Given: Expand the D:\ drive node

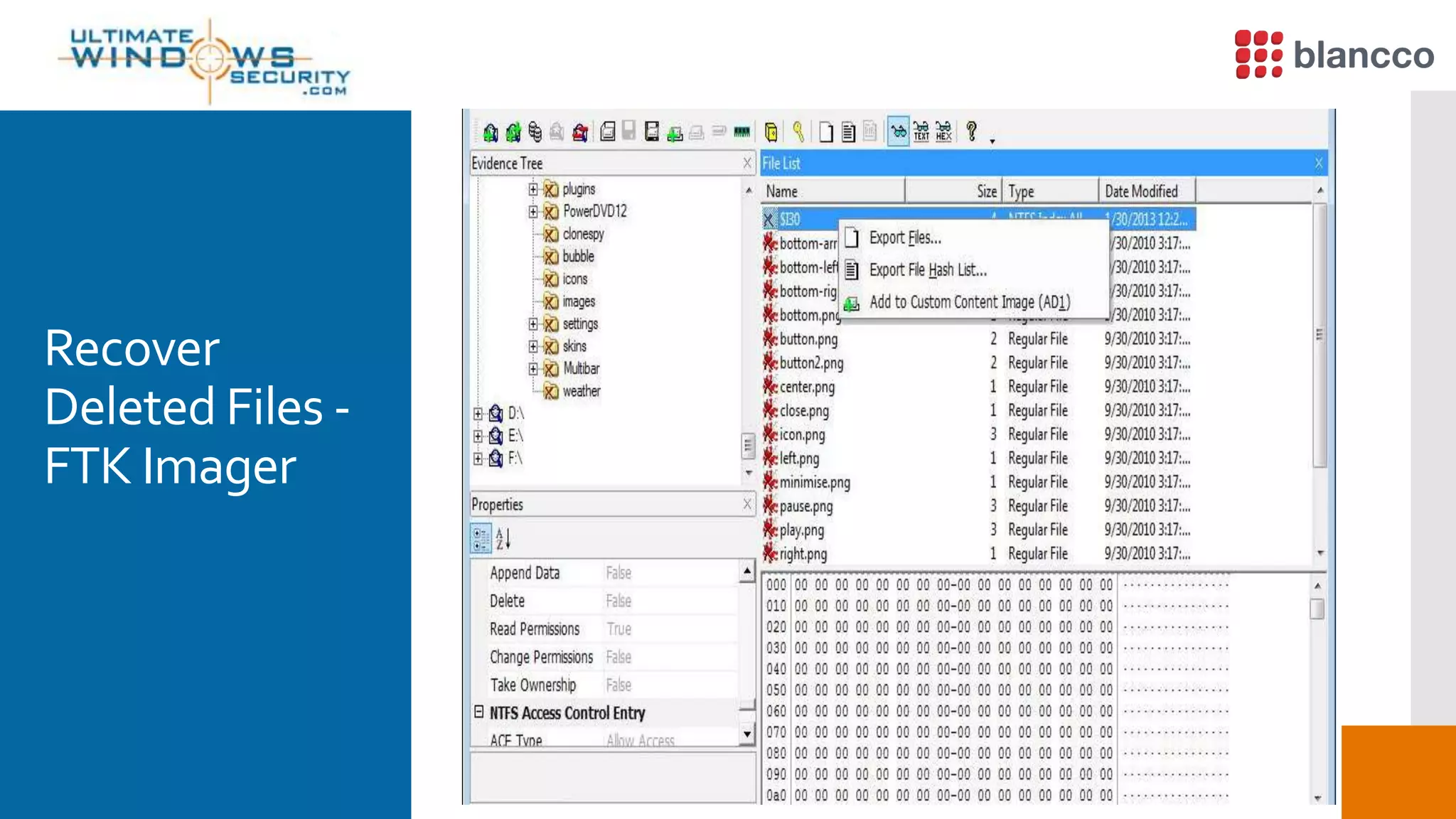Looking at the screenshot, I should pos(478,414).
